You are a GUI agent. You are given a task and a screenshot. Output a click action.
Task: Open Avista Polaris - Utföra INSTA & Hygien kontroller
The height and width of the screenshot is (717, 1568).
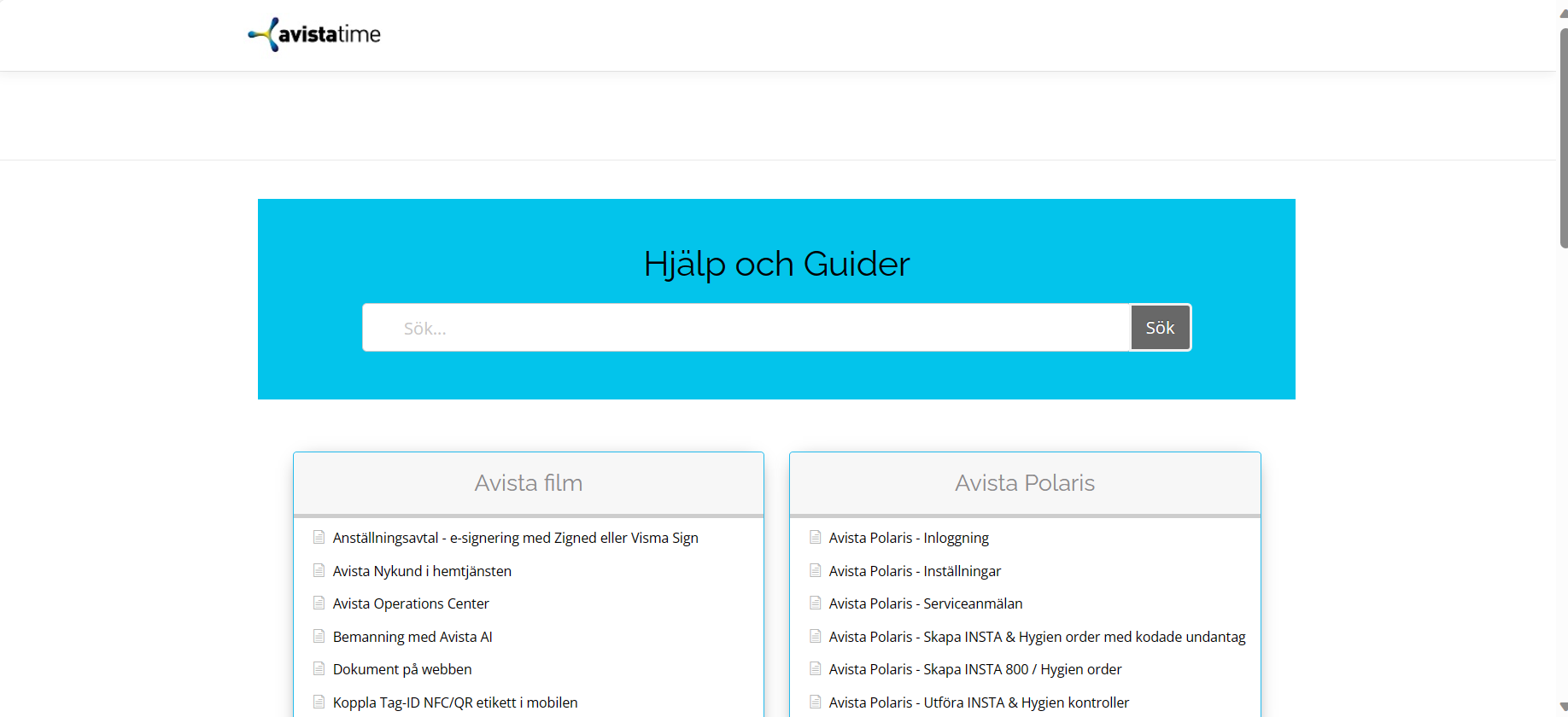pos(979,702)
